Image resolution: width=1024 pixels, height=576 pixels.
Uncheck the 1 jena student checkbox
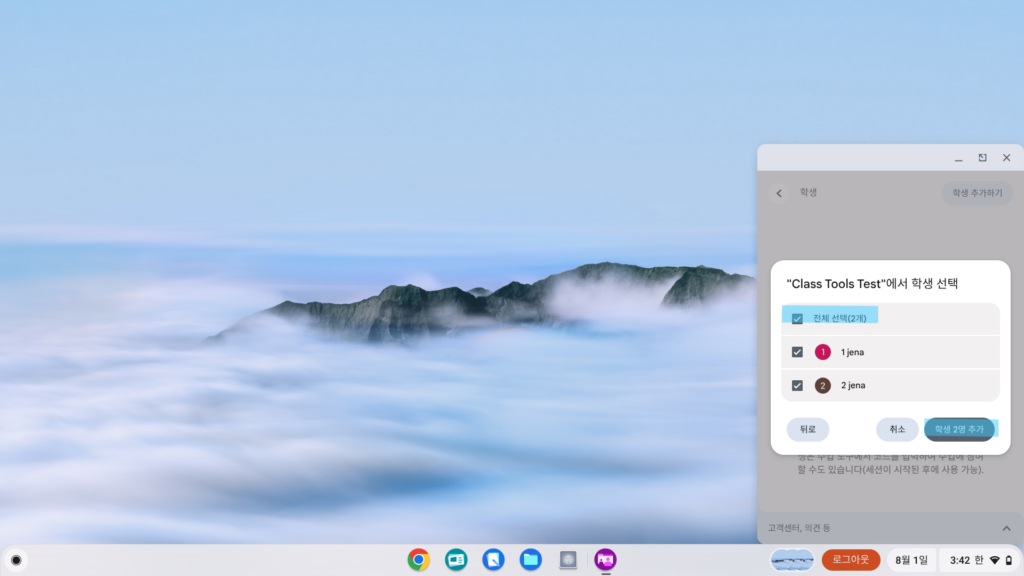pyautogui.click(x=797, y=352)
